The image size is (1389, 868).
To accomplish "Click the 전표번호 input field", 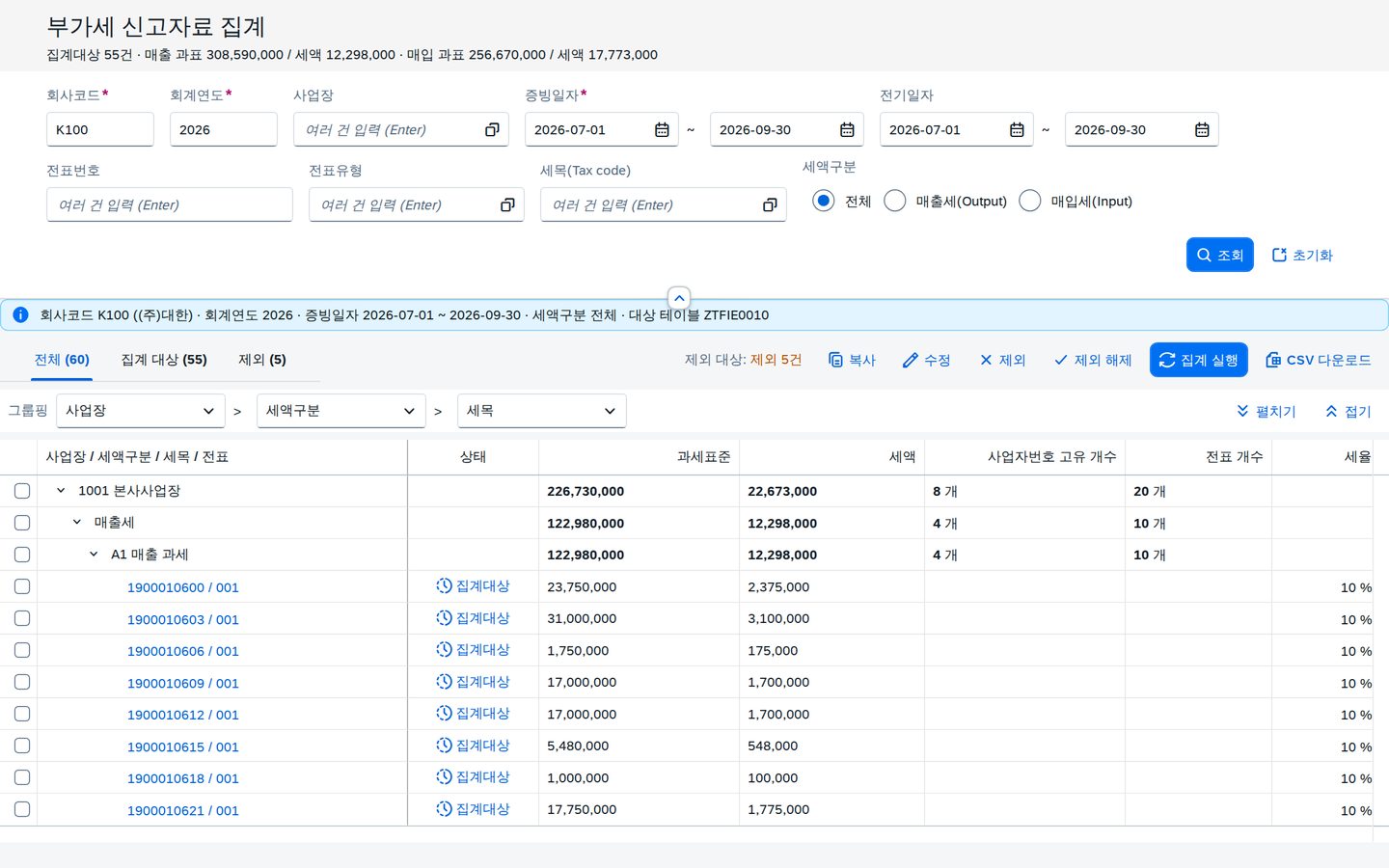I will click(x=170, y=204).
